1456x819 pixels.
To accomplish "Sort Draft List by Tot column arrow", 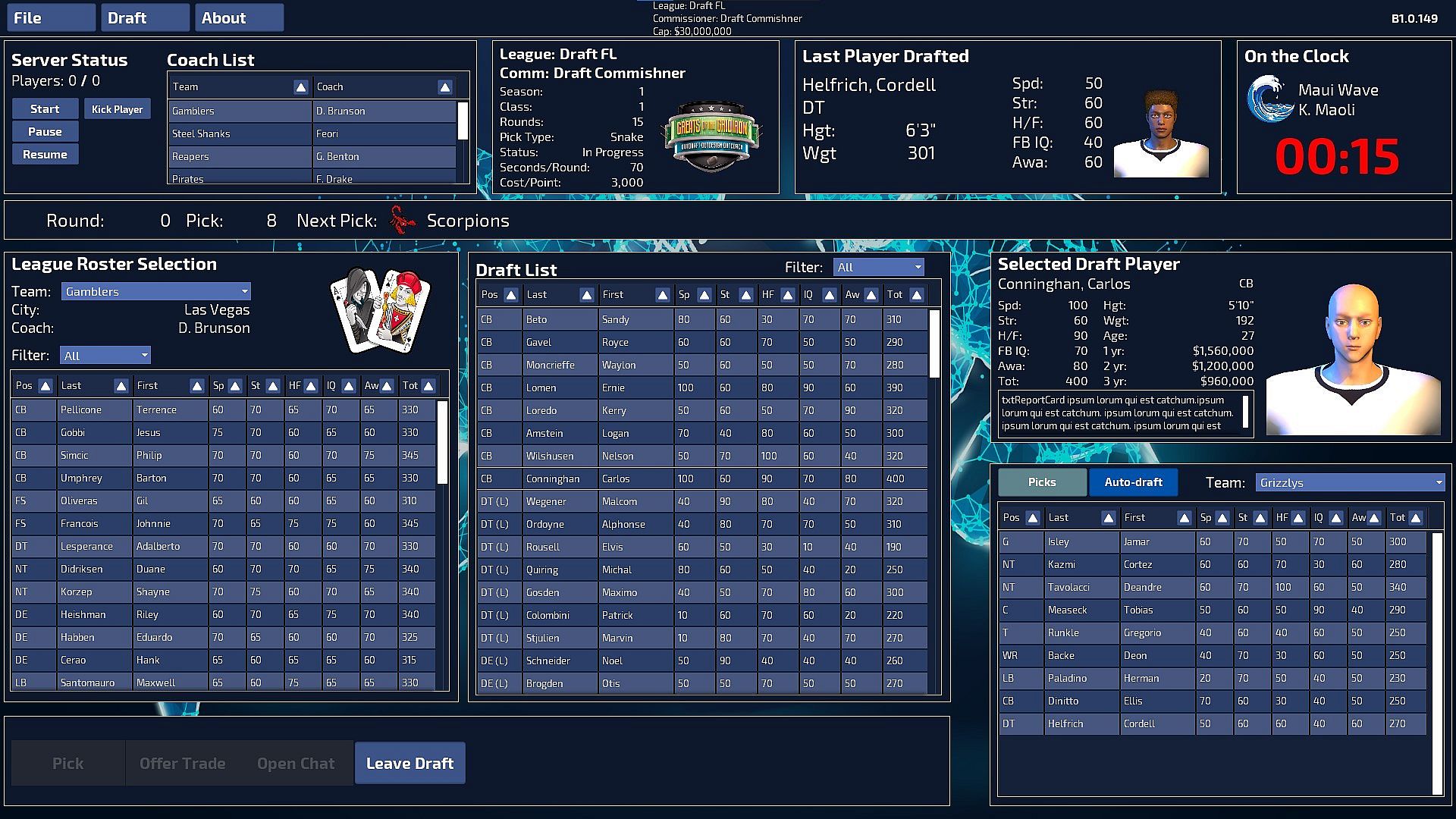I will (x=916, y=295).
